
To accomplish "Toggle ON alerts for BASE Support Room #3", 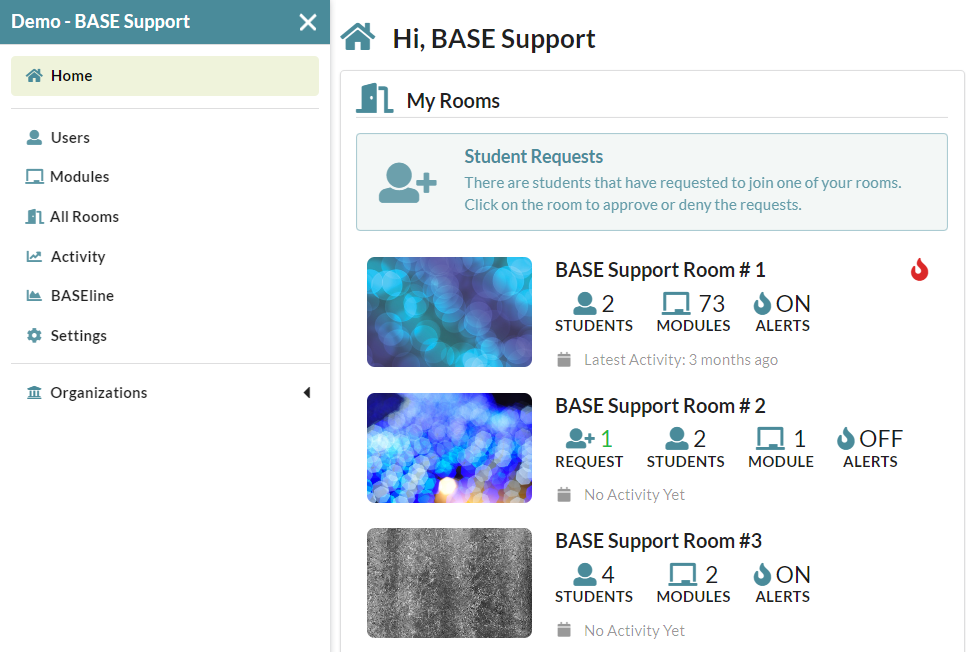I will 782,584.
